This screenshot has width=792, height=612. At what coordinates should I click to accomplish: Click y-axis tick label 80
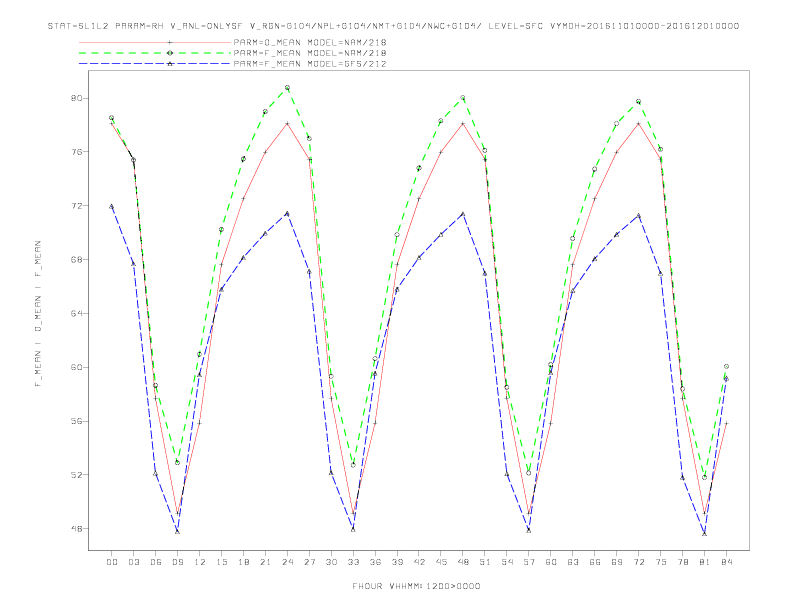tap(76, 98)
